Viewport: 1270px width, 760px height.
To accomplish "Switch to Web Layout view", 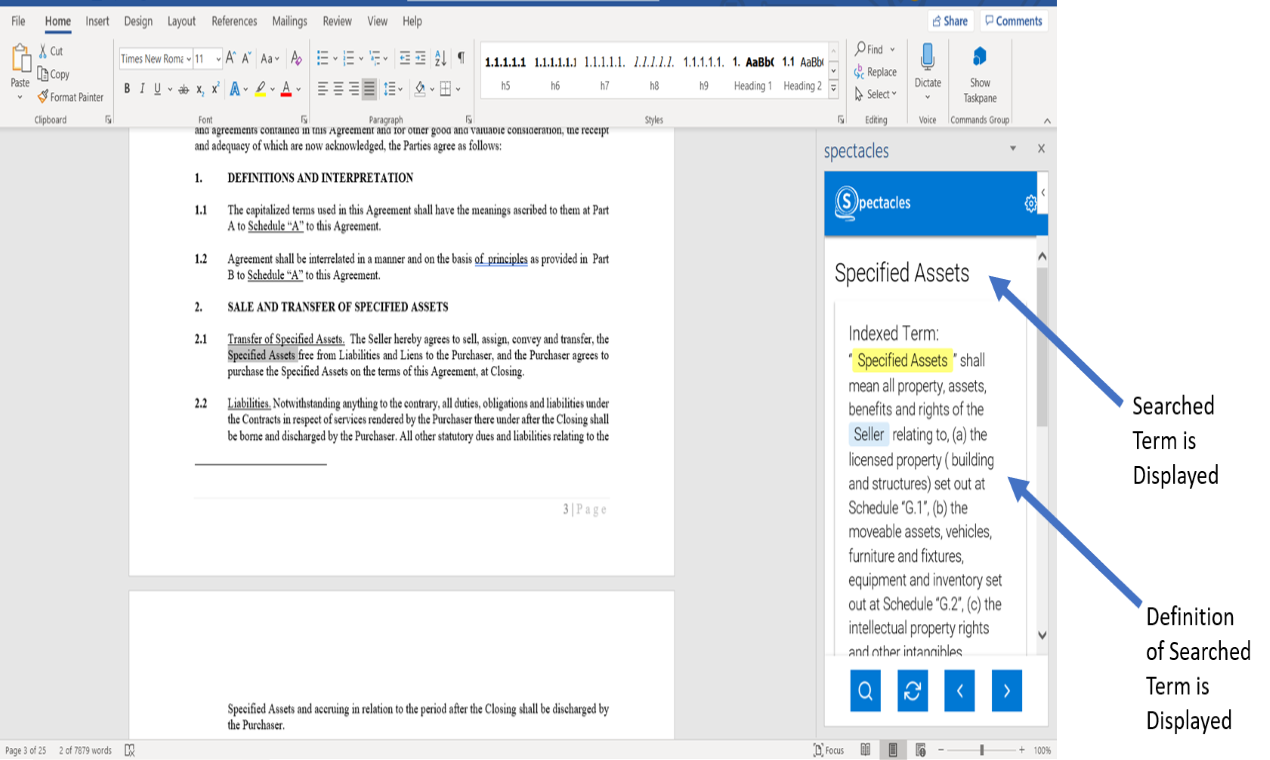I will click(x=920, y=750).
